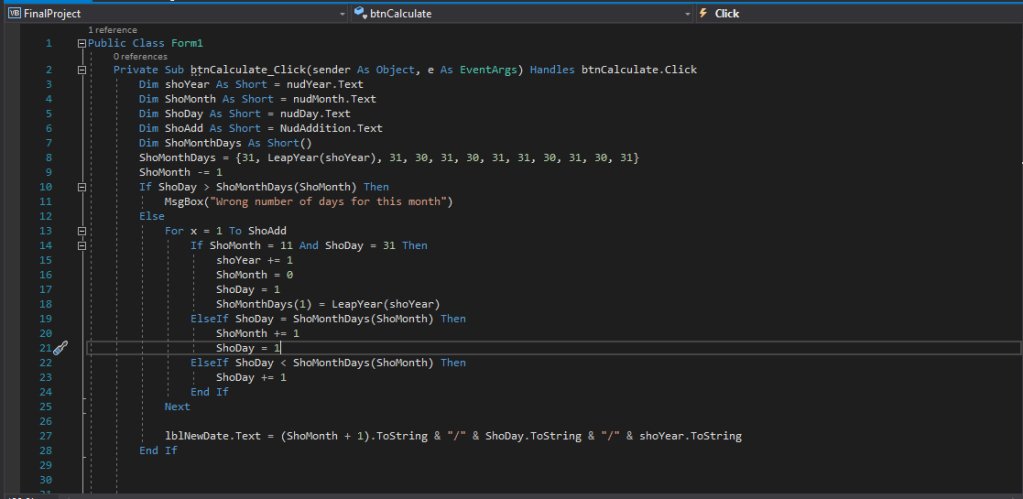Click line number 27 in the gutter
The height and width of the screenshot is (499, 1023).
47,436
